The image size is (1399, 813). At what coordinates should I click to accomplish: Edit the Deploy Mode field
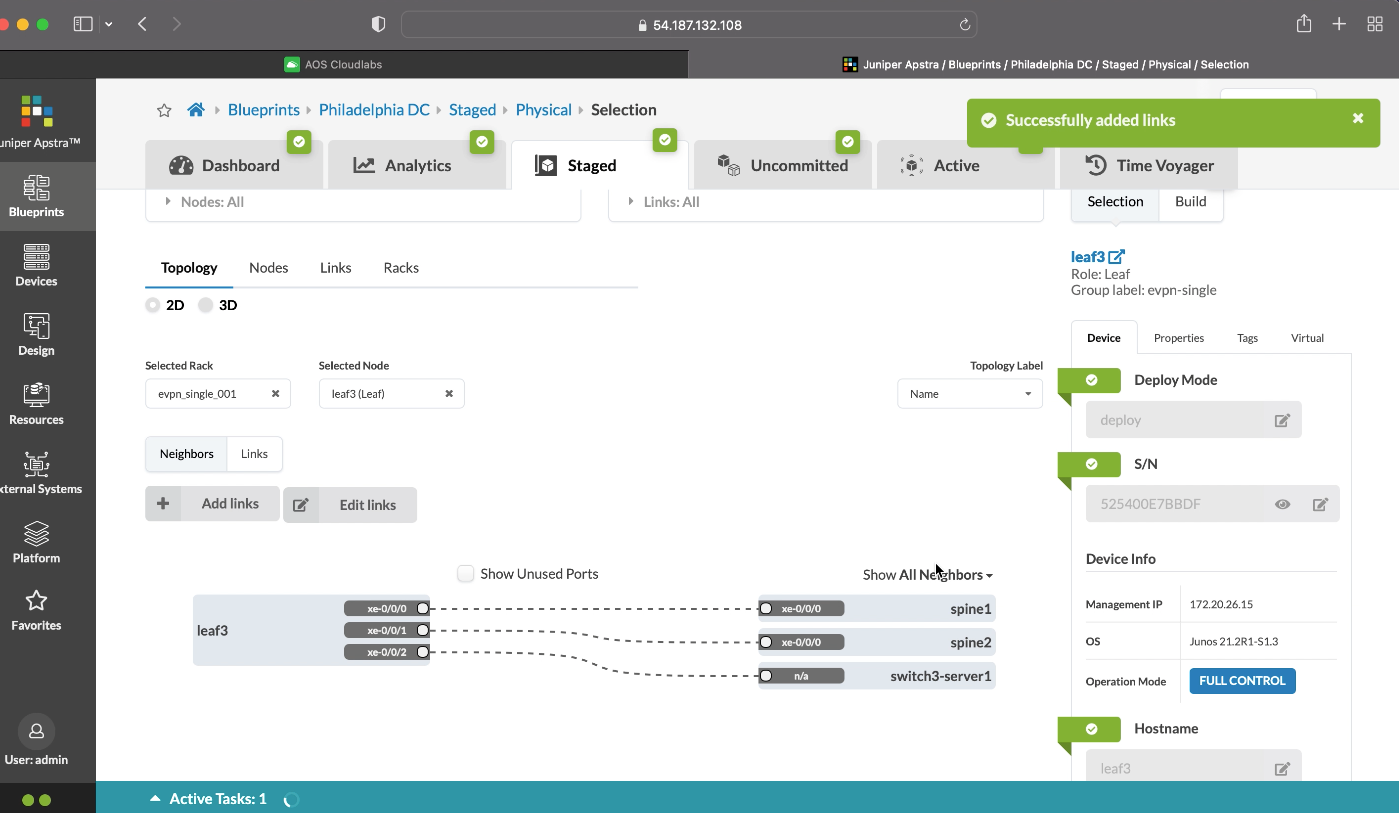tap(1282, 421)
